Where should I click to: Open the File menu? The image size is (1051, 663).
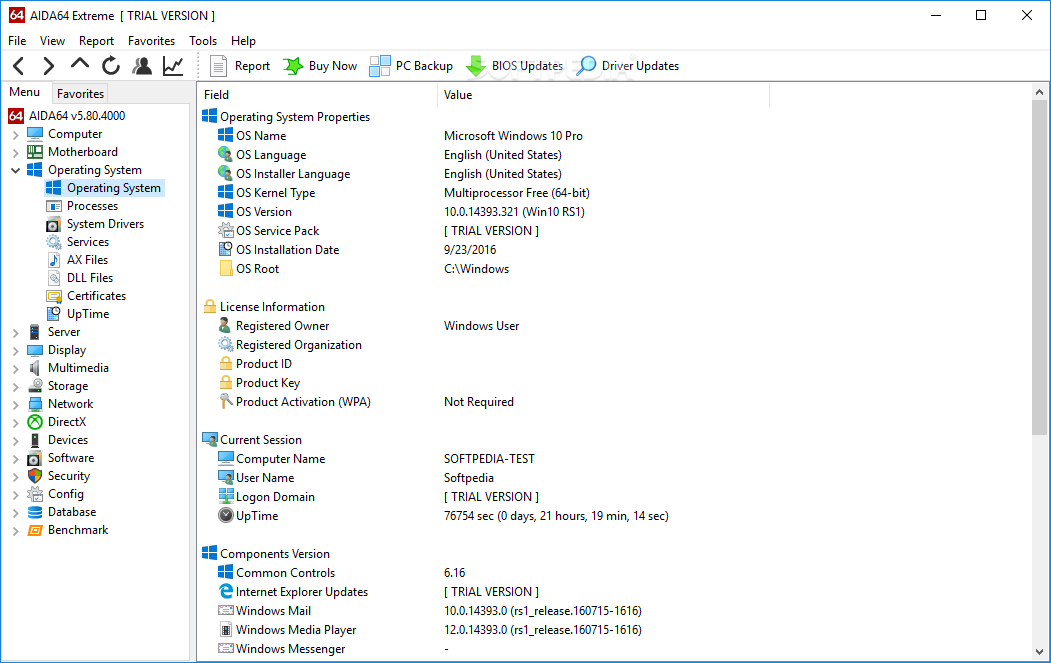[x=17, y=41]
